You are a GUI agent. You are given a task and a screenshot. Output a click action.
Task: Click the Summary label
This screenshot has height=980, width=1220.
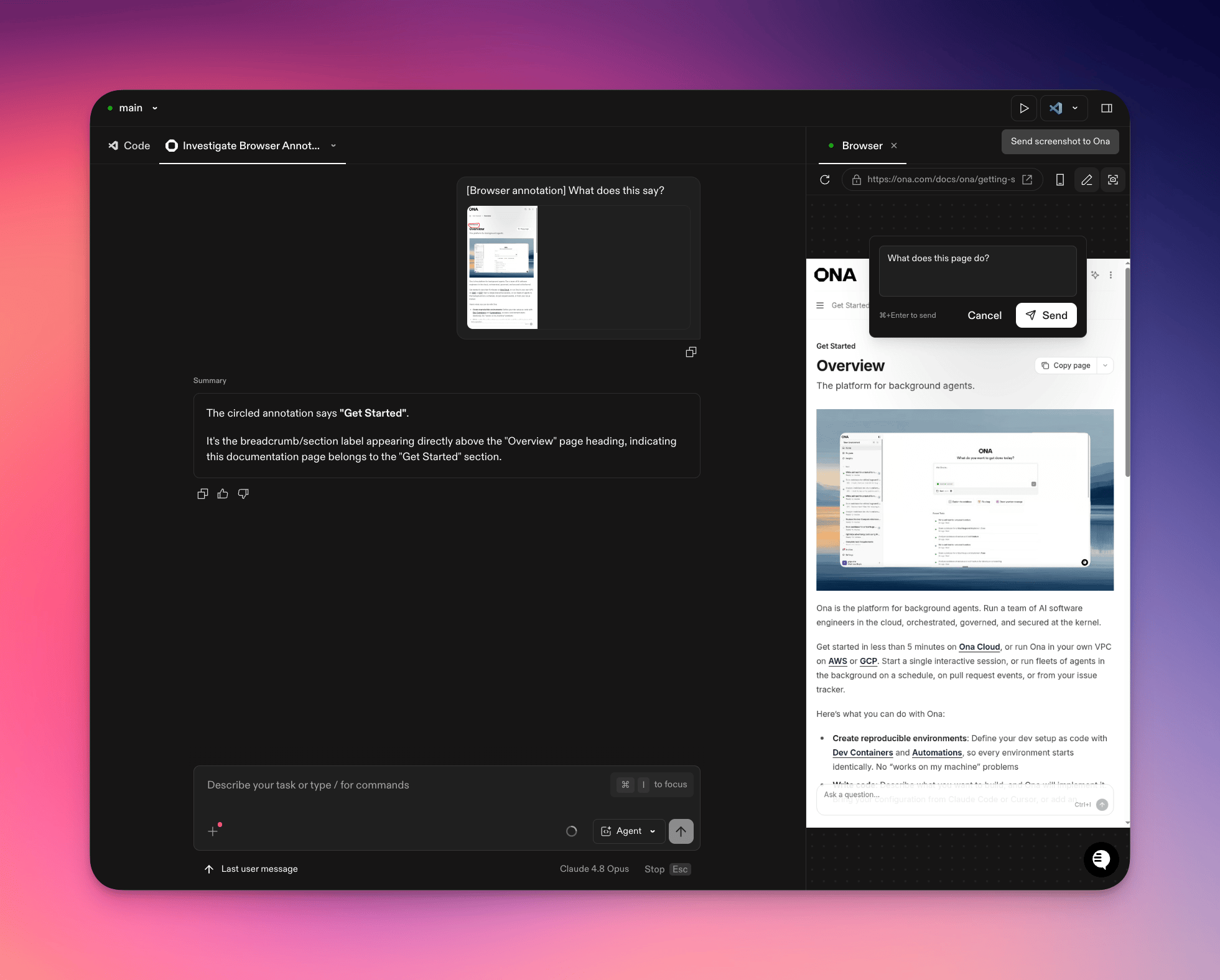210,381
